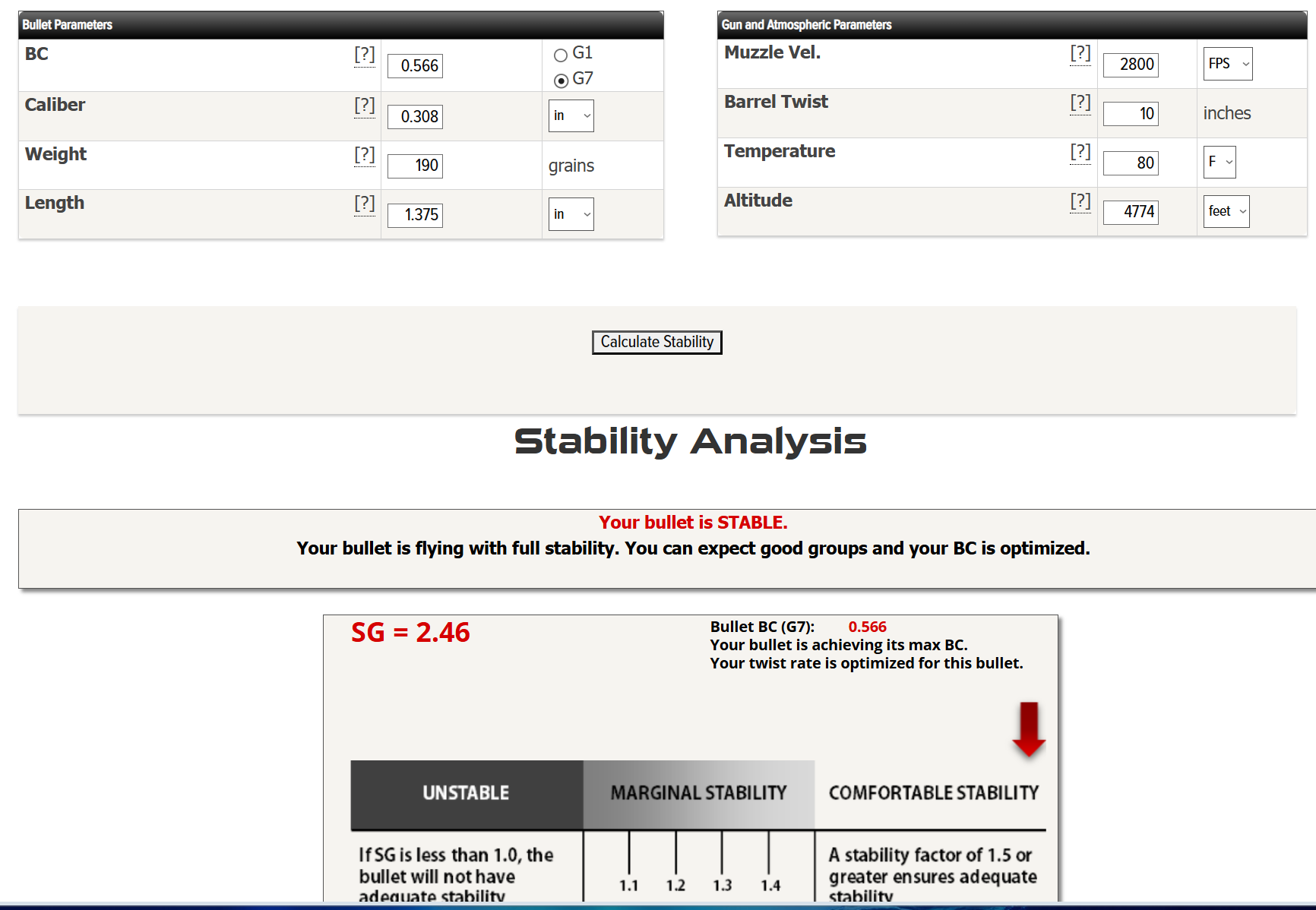This screenshot has width=1316, height=910.
Task: Select the G1 drag model radio
Action: click(561, 55)
